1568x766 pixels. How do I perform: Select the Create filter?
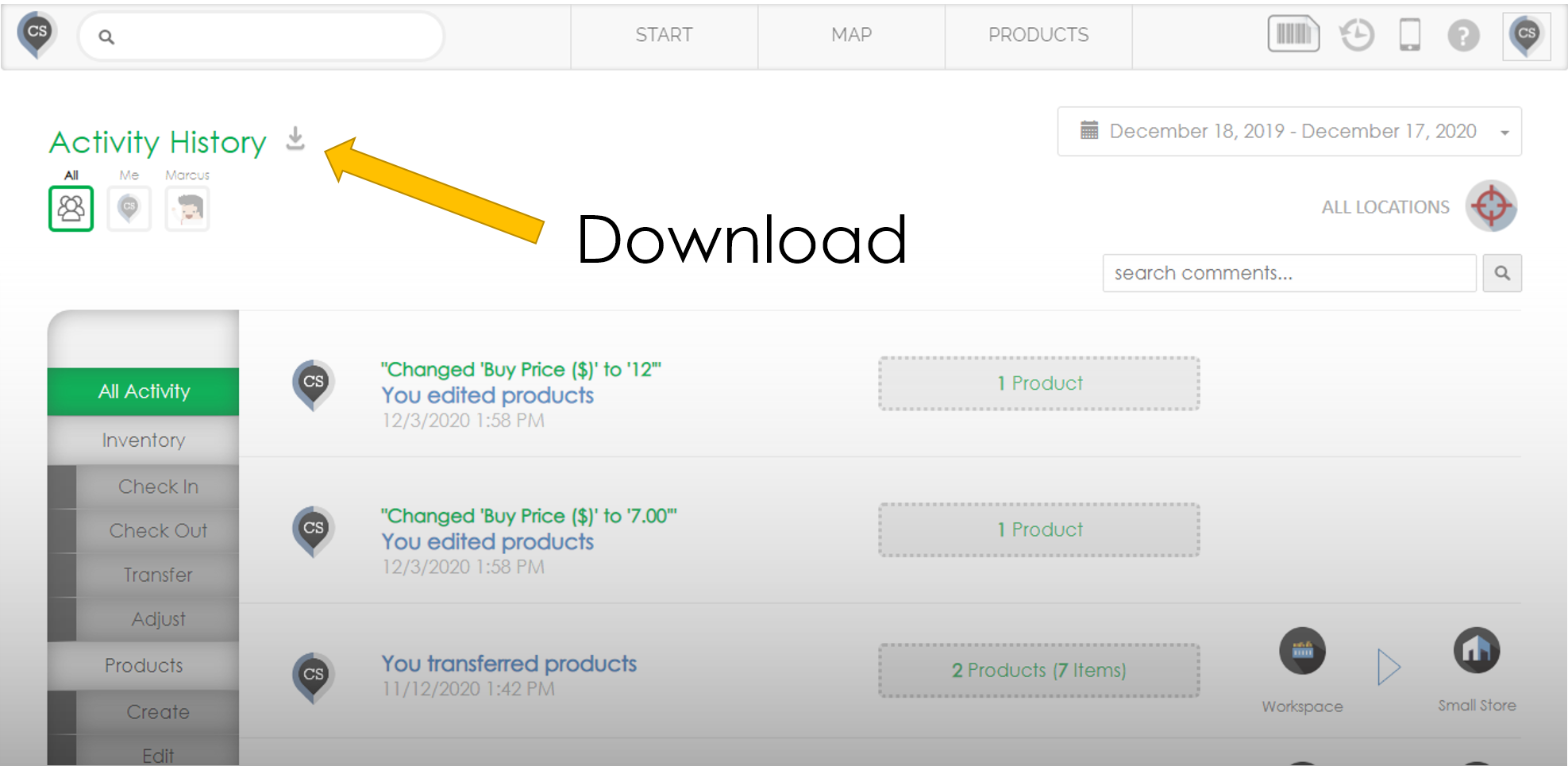pos(158,712)
